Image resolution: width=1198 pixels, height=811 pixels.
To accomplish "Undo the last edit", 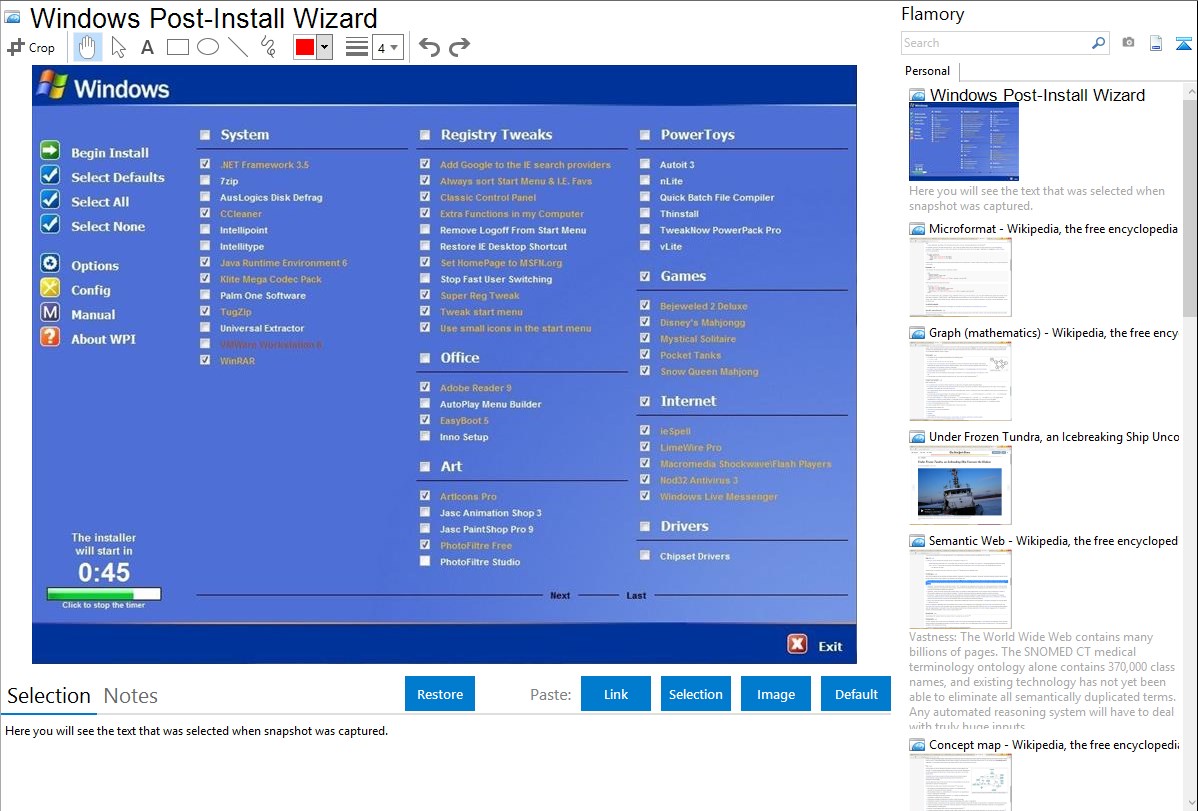I will [429, 47].
